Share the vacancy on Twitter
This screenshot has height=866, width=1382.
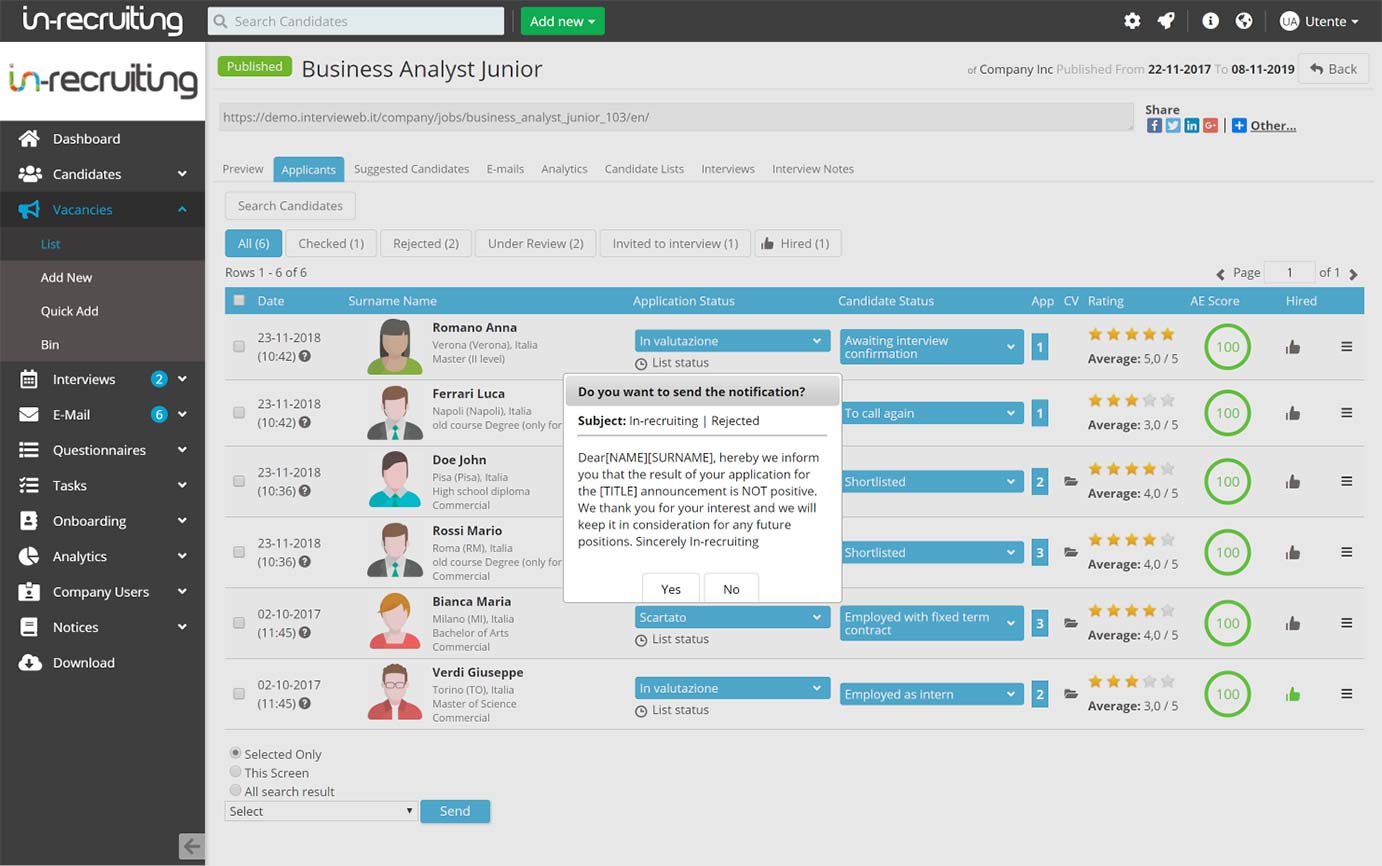[1172, 125]
